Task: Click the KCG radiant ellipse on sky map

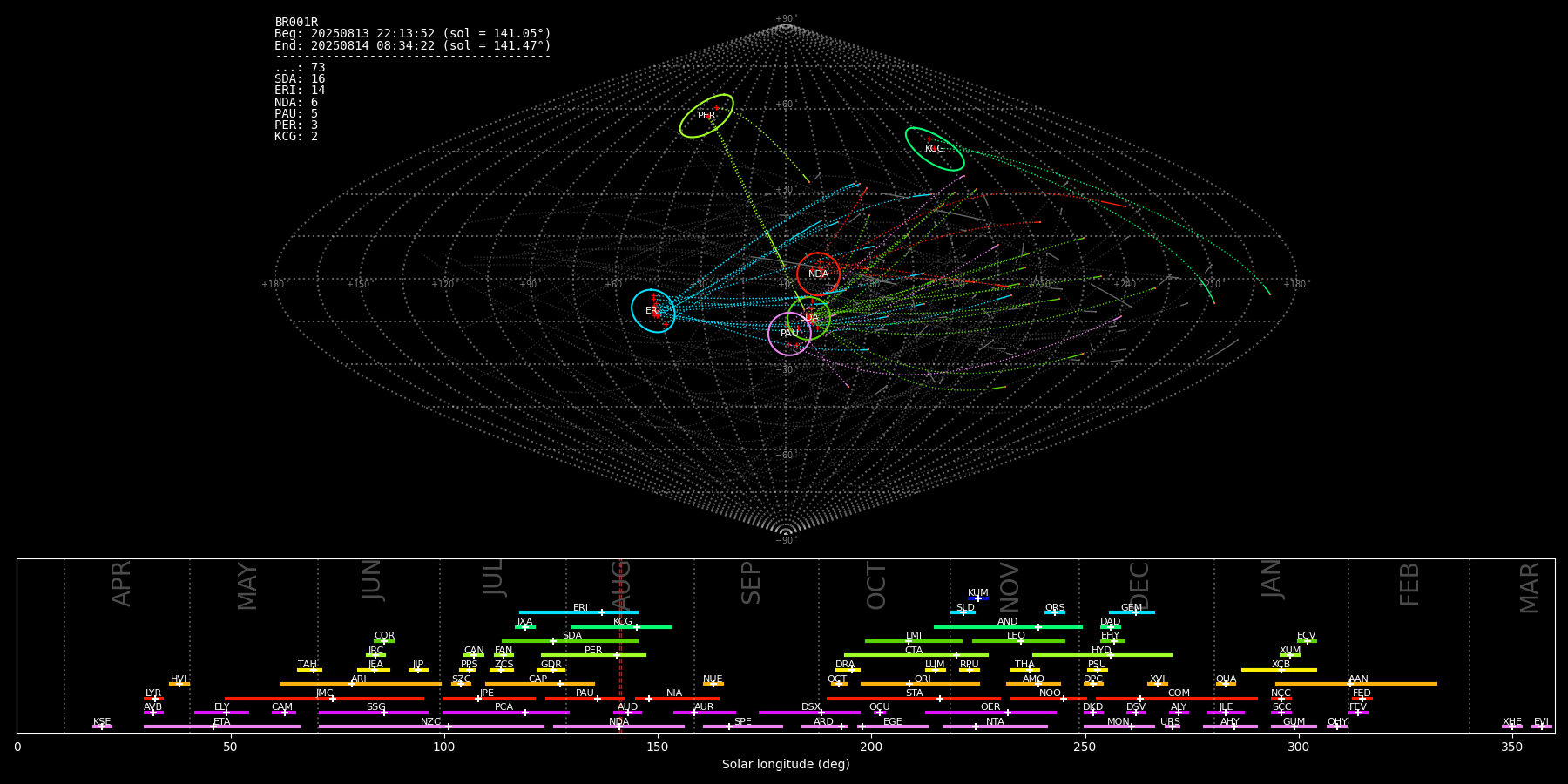Action: 935,149
